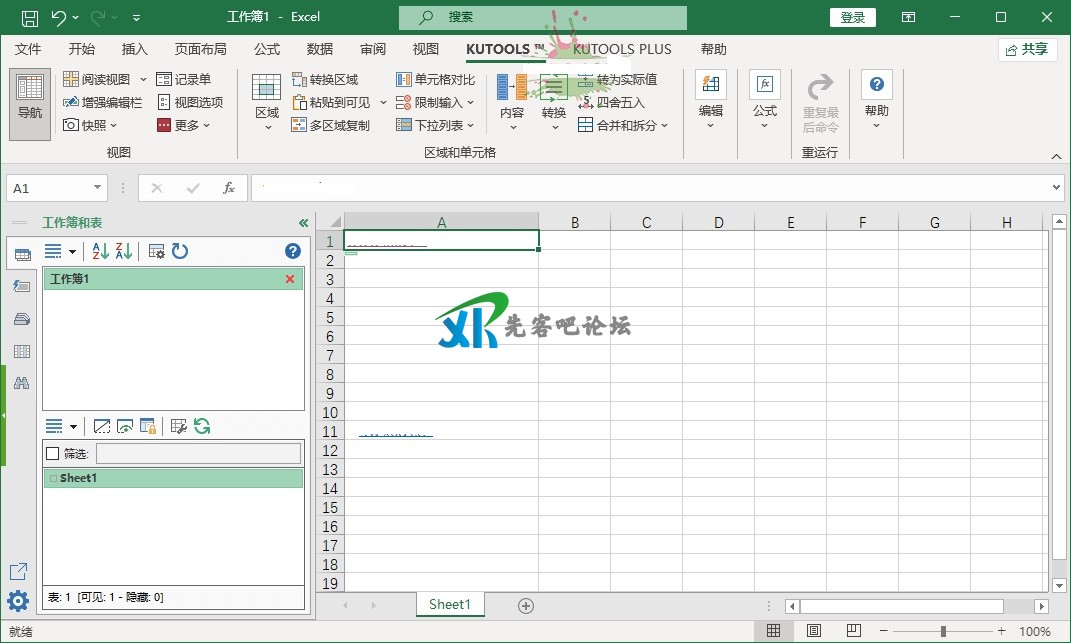Switch to Page Layout view in status bar
Screen dimensions: 1071x643
814,631
